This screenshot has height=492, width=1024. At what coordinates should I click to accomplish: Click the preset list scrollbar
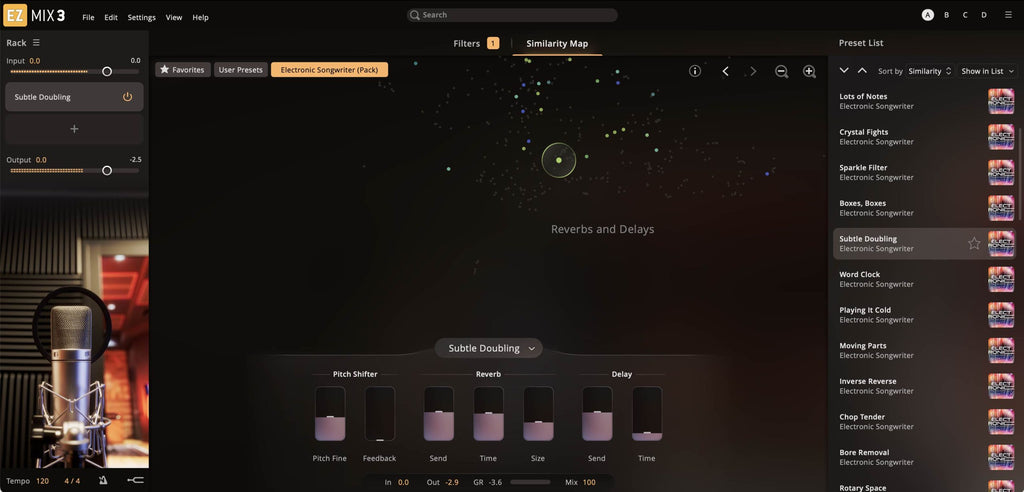(1021, 172)
